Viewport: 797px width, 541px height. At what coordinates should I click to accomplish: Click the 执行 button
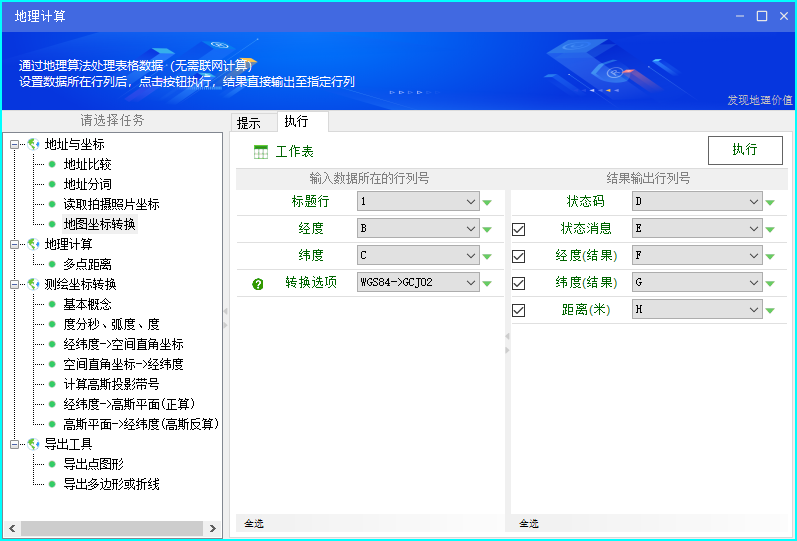click(x=745, y=150)
